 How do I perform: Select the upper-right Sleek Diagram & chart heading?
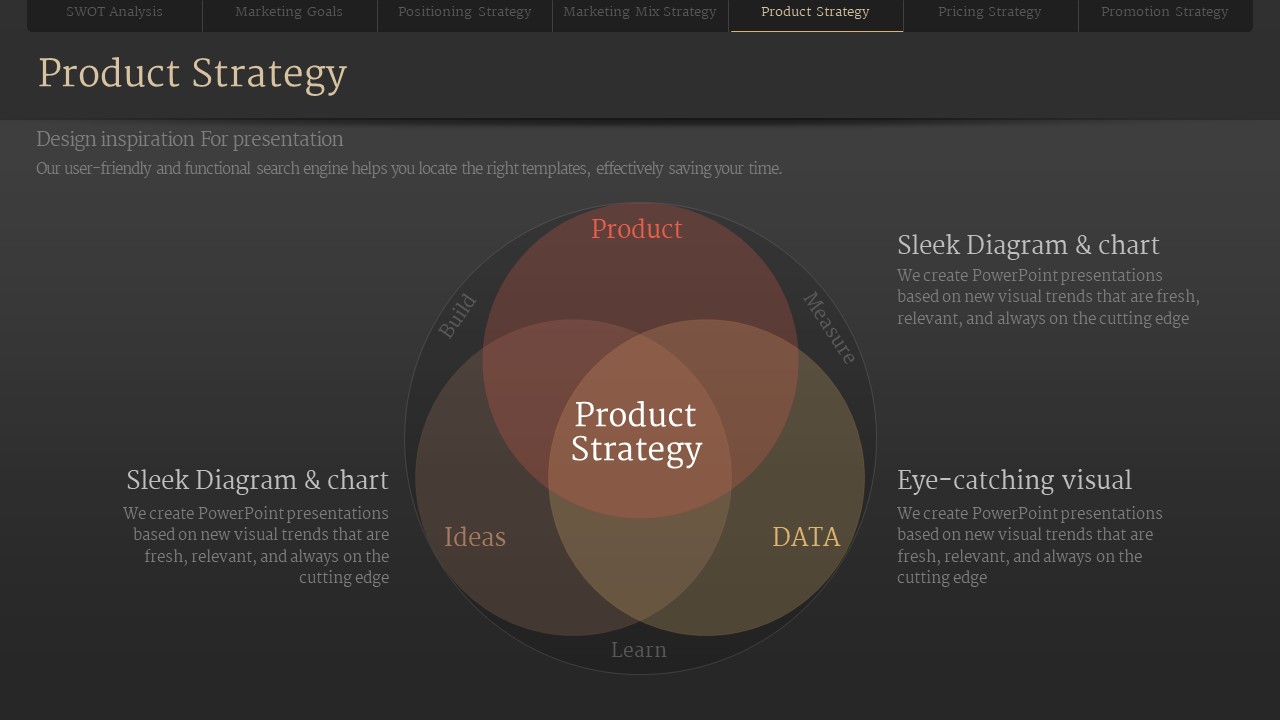(x=1028, y=245)
